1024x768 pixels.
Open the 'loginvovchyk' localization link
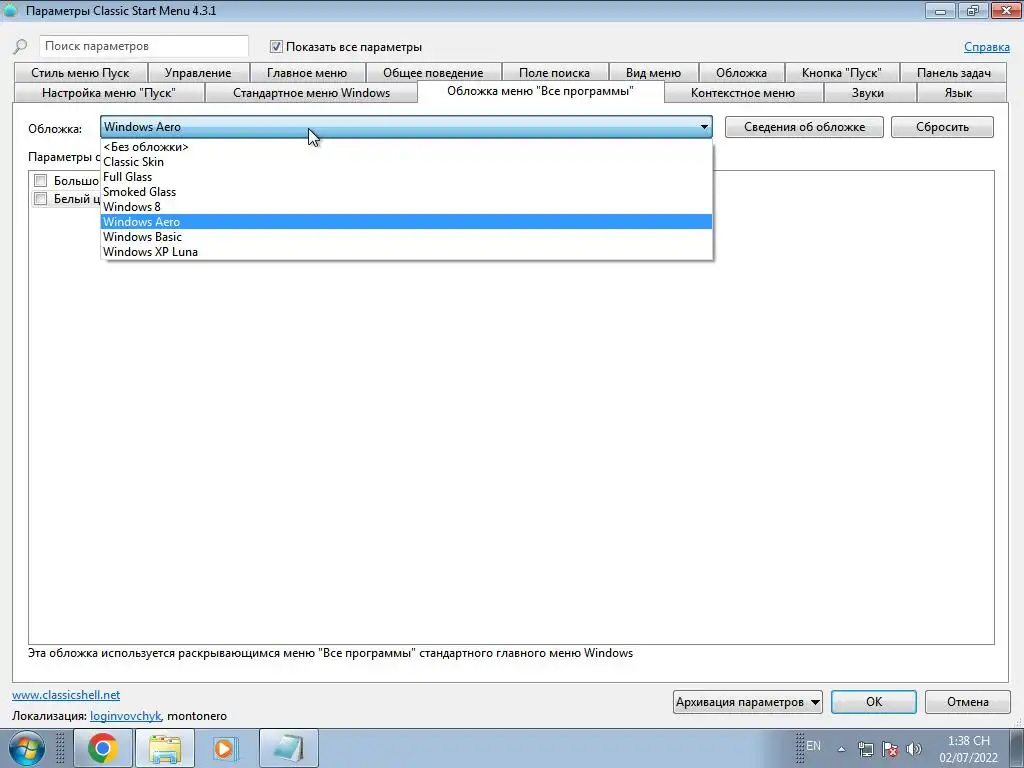coord(125,716)
